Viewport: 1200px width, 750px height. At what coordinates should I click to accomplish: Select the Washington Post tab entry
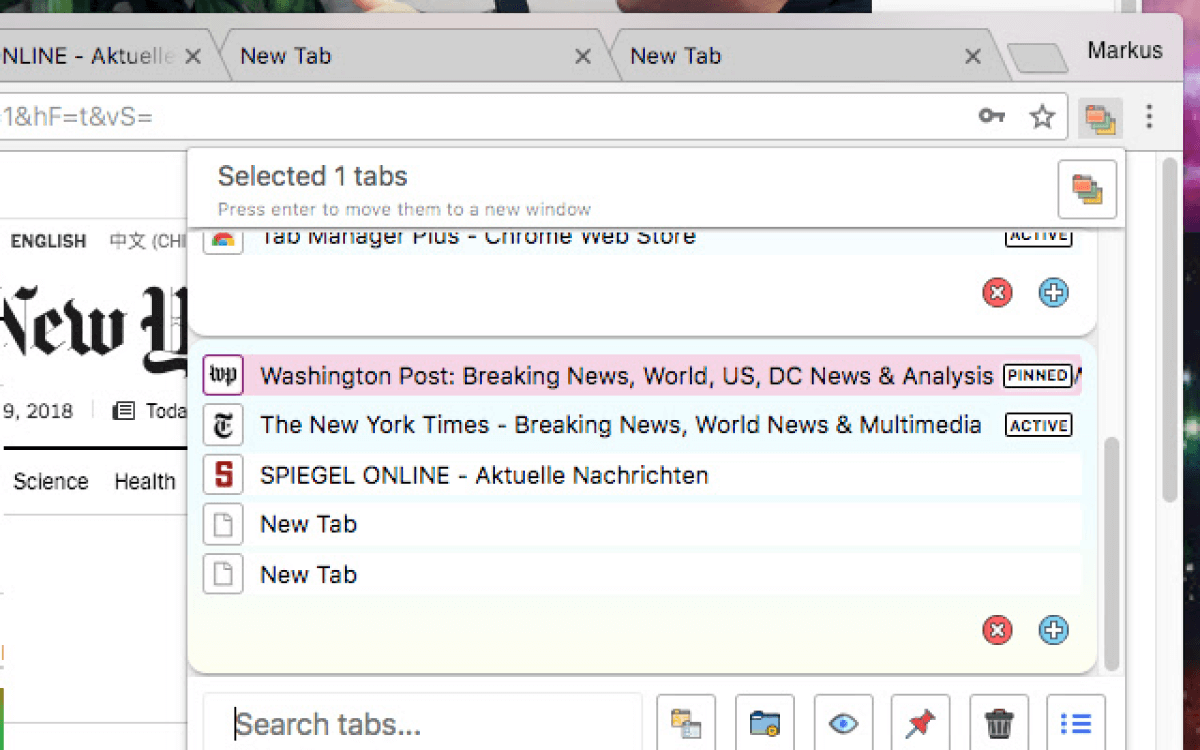point(640,376)
